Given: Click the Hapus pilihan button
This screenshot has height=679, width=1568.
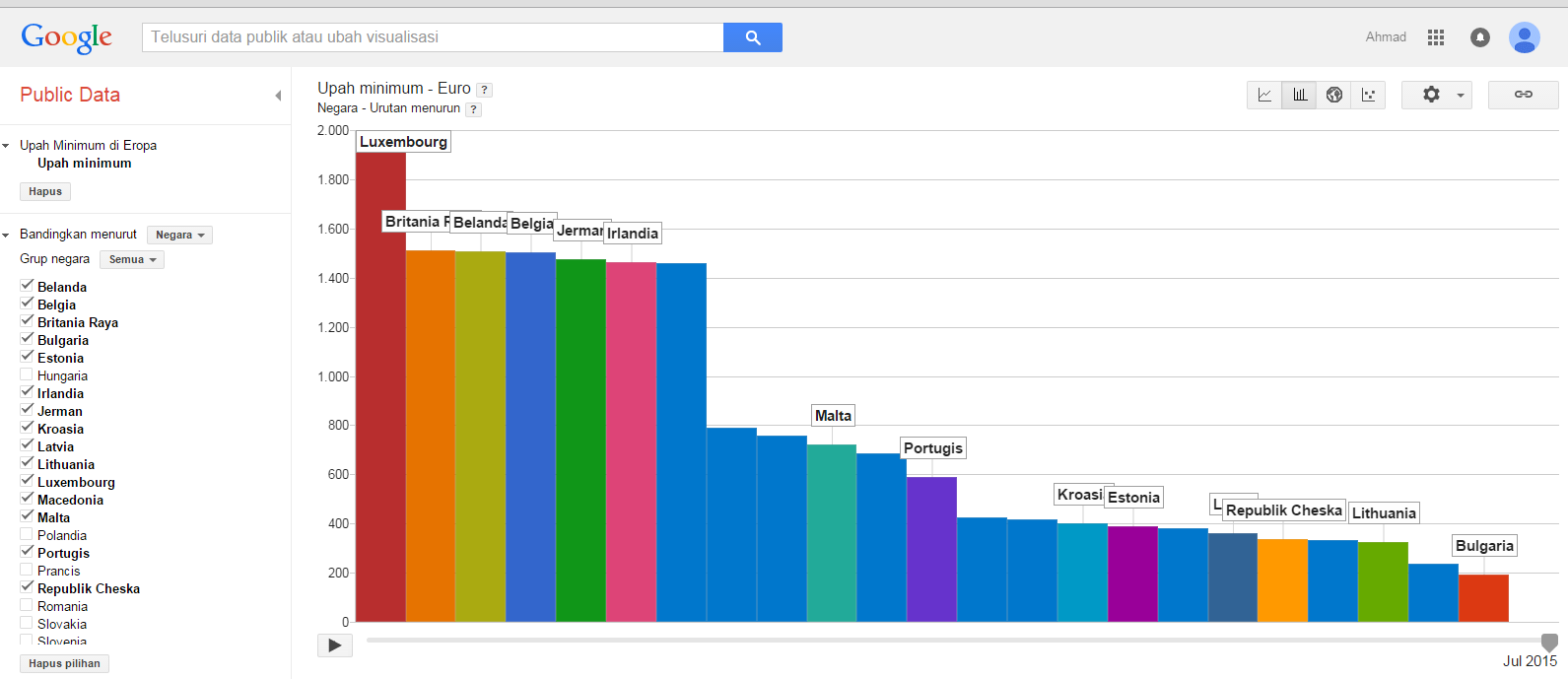Looking at the screenshot, I should pos(64,663).
